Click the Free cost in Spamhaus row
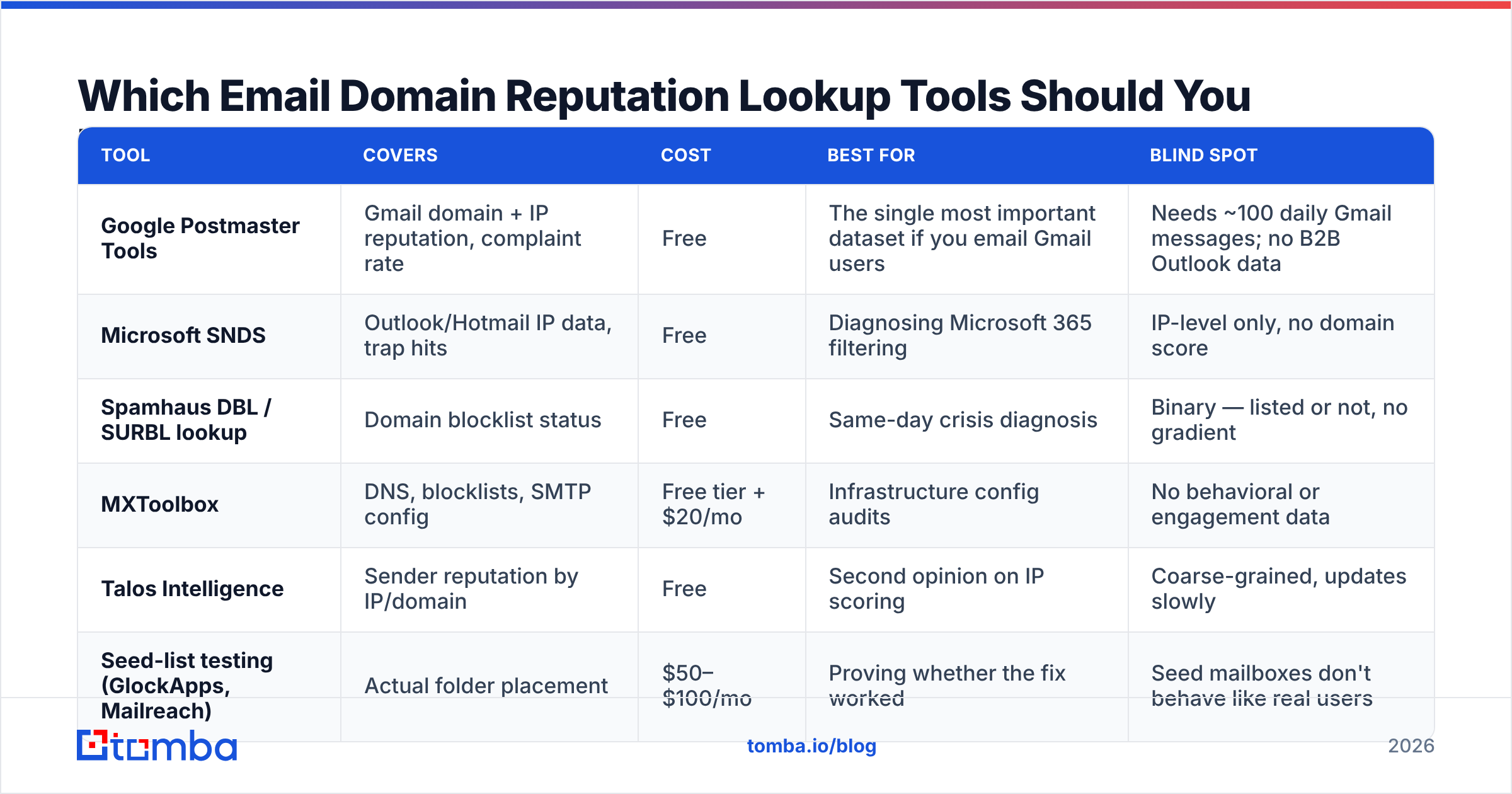The width and height of the screenshot is (1512, 794). click(x=722, y=421)
